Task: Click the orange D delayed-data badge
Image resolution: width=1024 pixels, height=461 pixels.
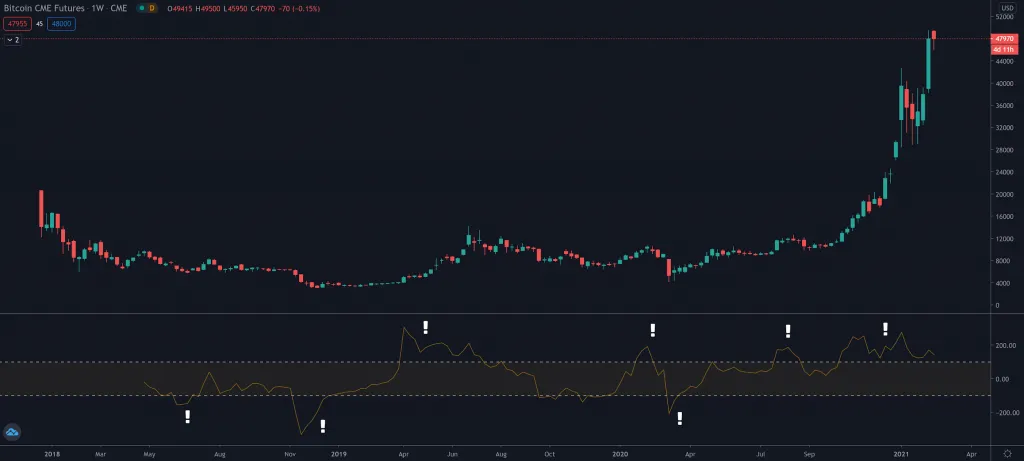Action: [152, 8]
